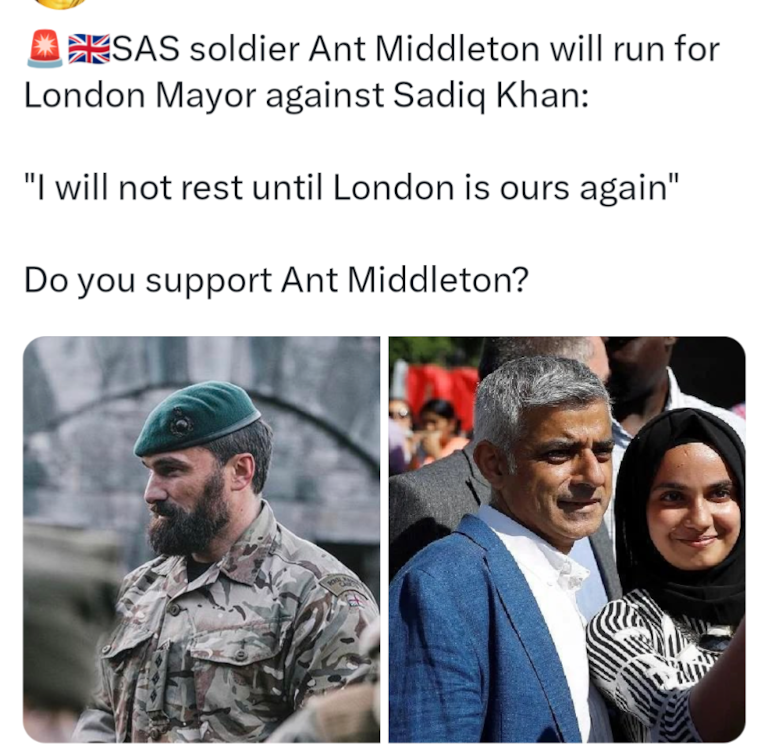
Task: Click the red siren emoji
Action: click(45, 48)
